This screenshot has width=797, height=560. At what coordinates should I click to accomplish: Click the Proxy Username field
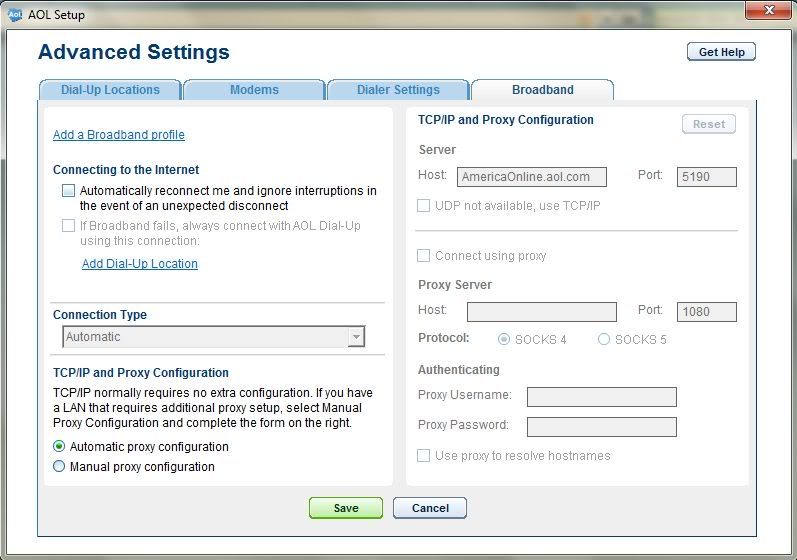point(602,397)
